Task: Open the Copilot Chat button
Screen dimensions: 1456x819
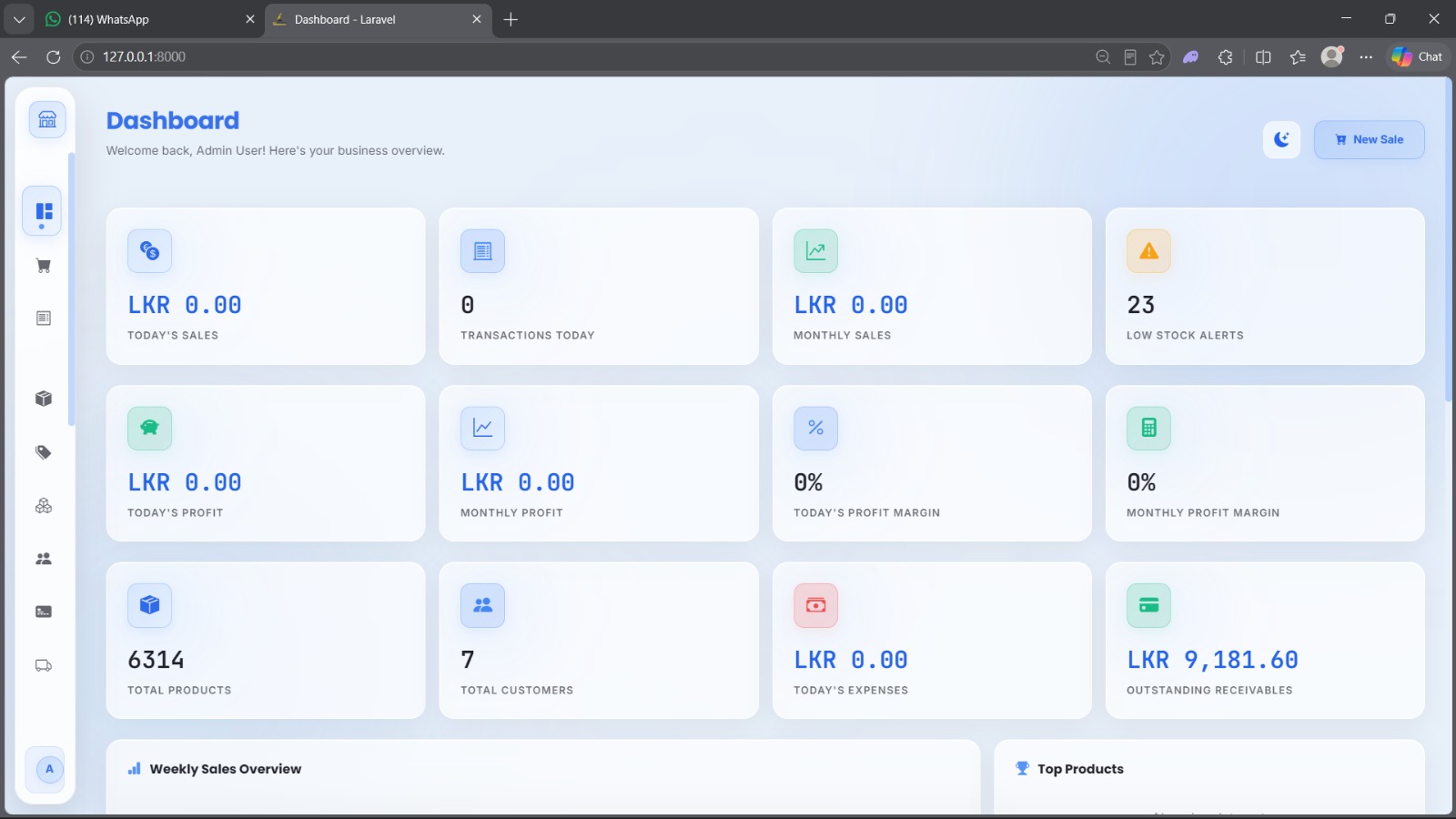Action: pyautogui.click(x=1418, y=56)
